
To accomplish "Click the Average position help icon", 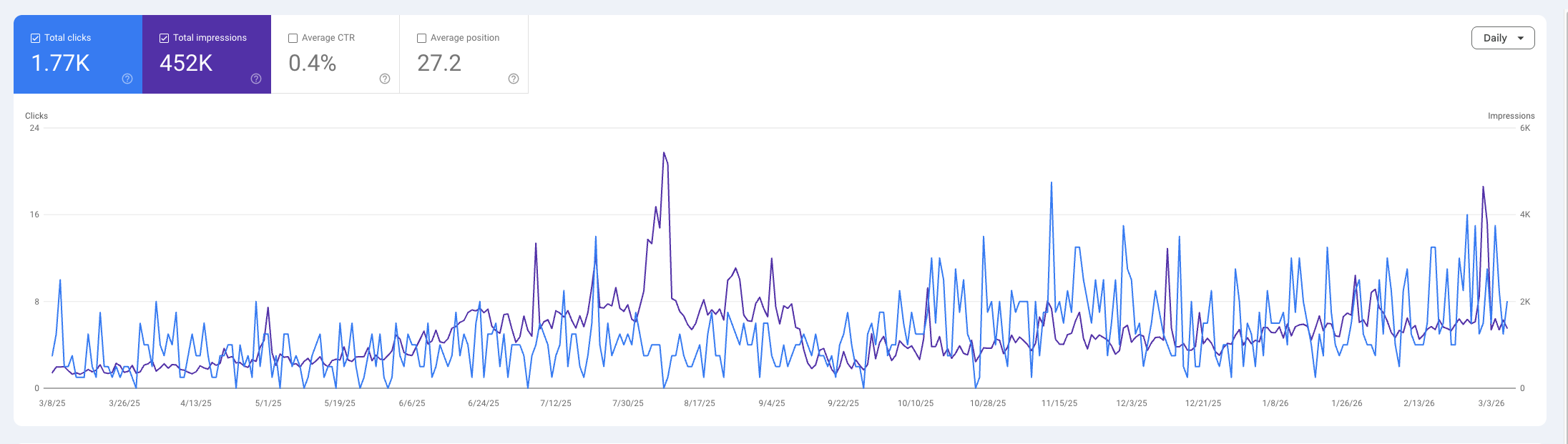I will coord(514,79).
